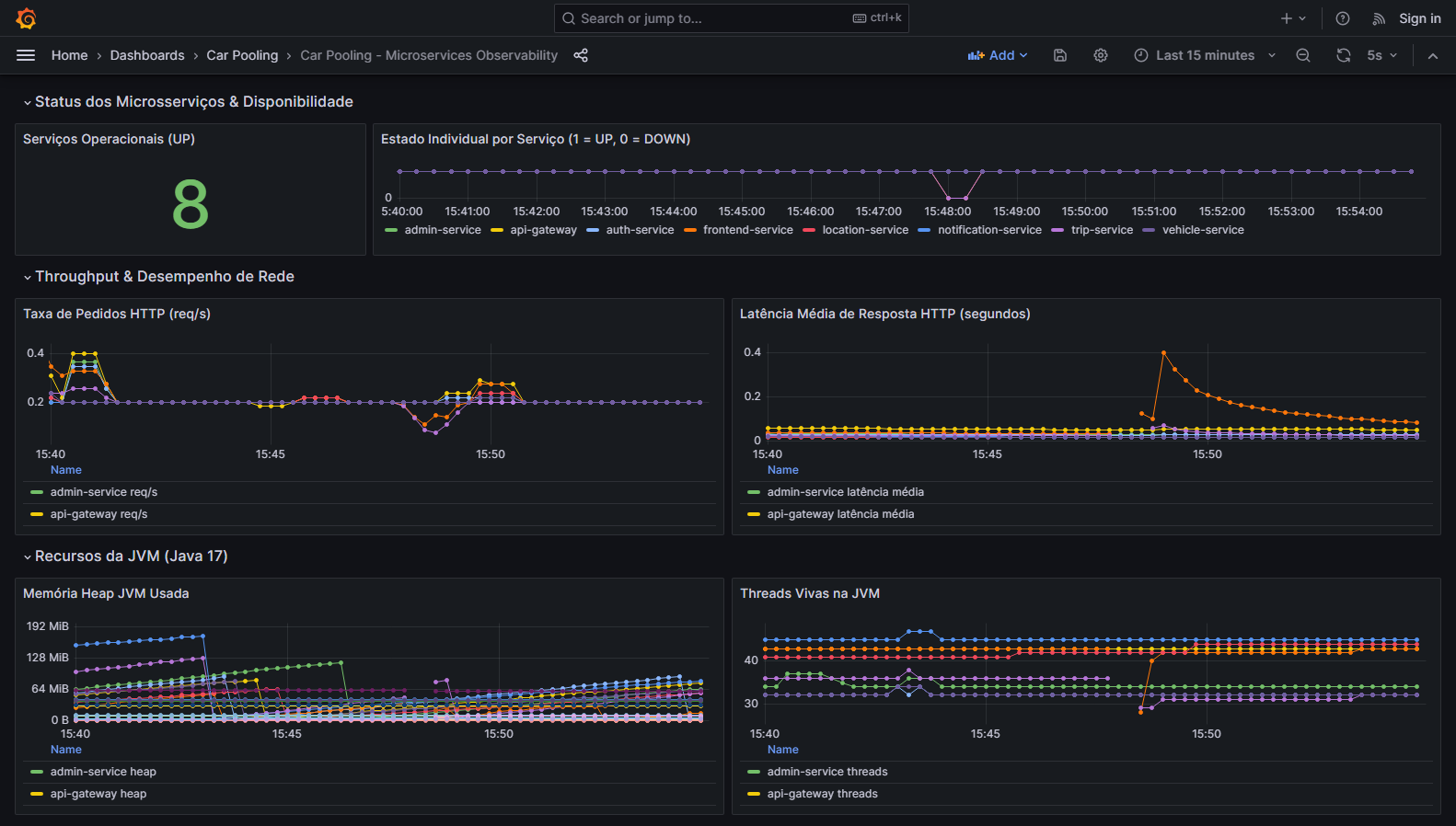Click the refresh dashboard icon

coord(1344,55)
